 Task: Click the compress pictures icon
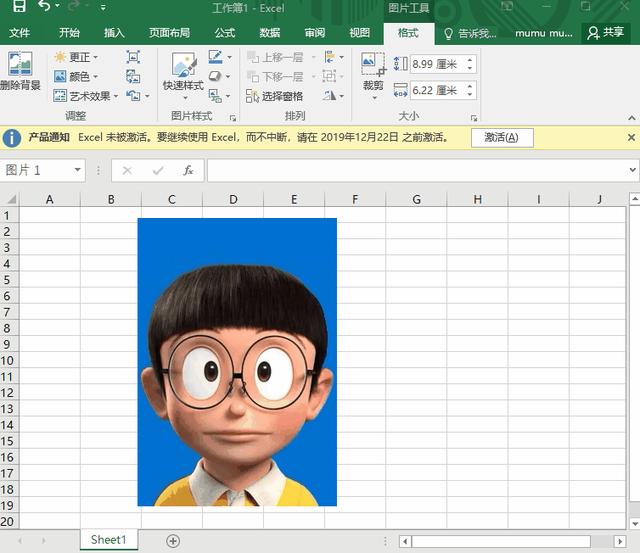[x=133, y=57]
